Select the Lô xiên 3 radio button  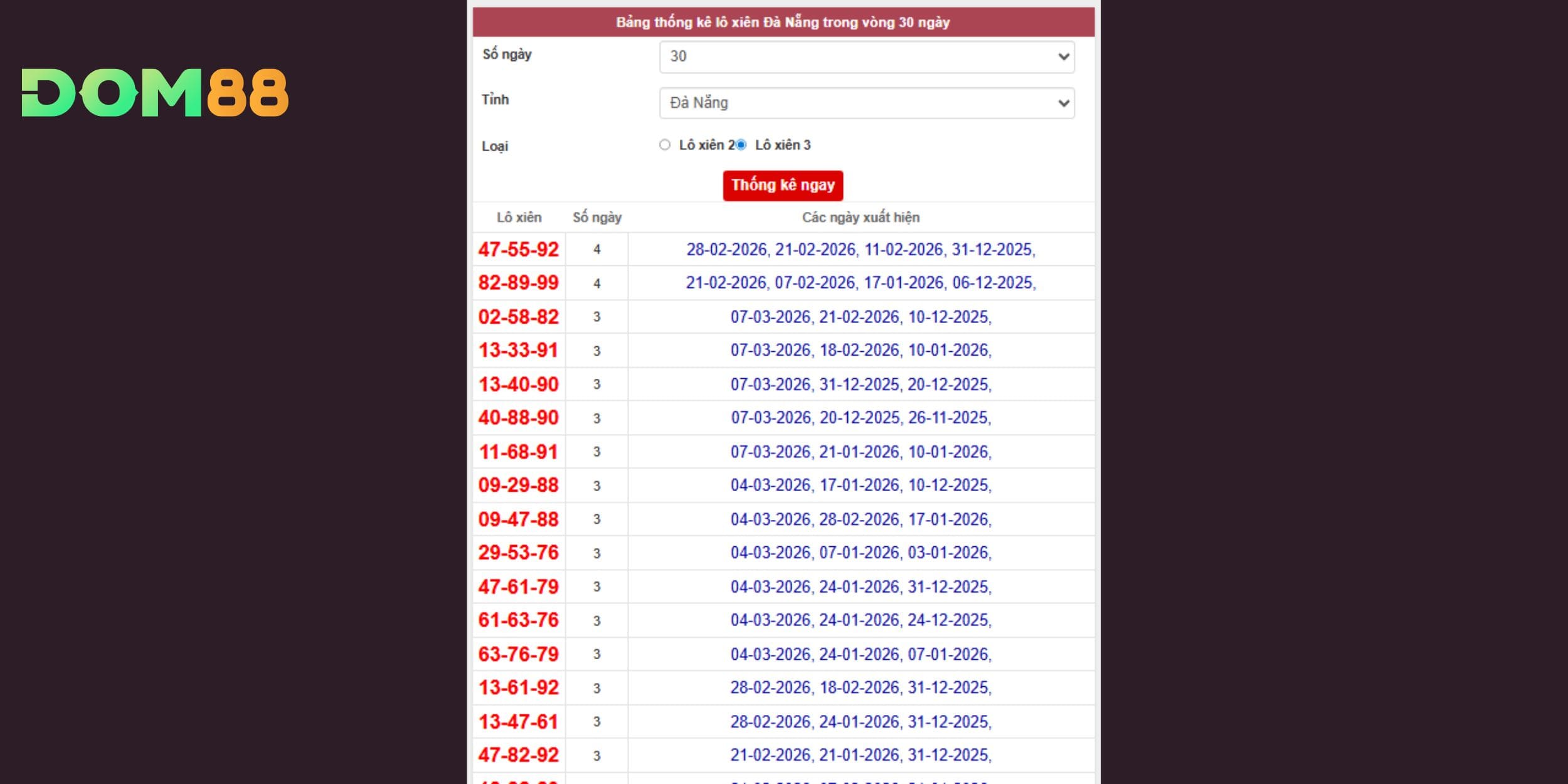pyautogui.click(x=741, y=145)
